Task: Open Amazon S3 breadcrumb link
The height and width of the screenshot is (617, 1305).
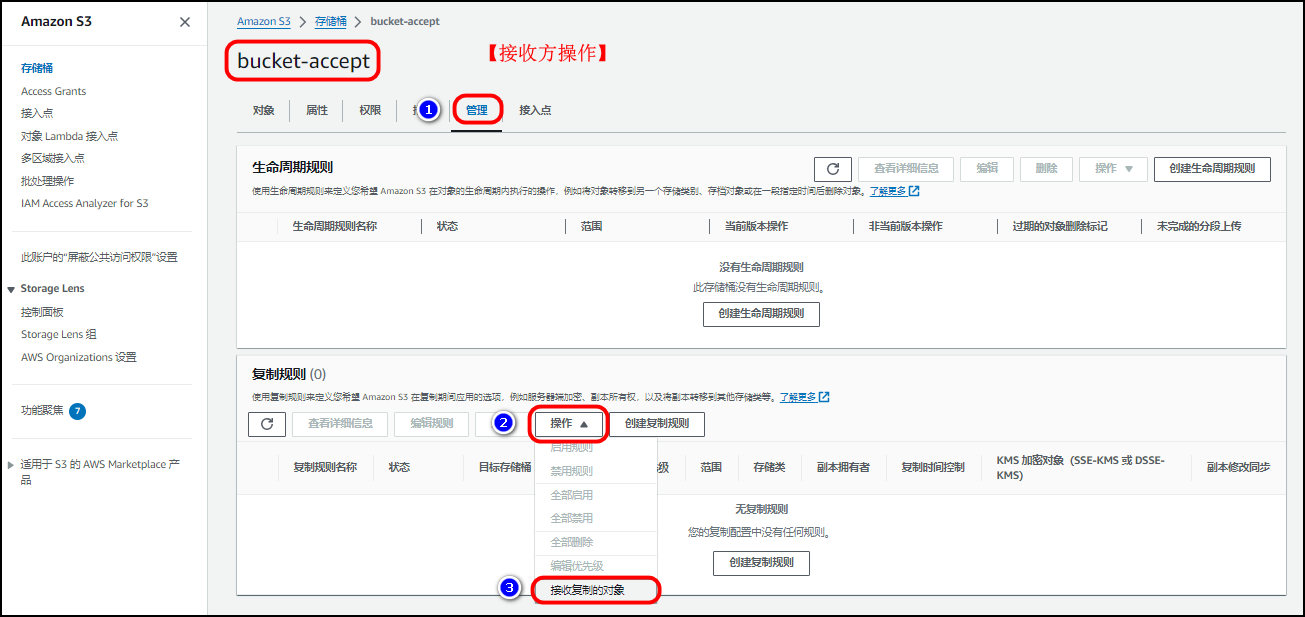Action: pos(264,21)
